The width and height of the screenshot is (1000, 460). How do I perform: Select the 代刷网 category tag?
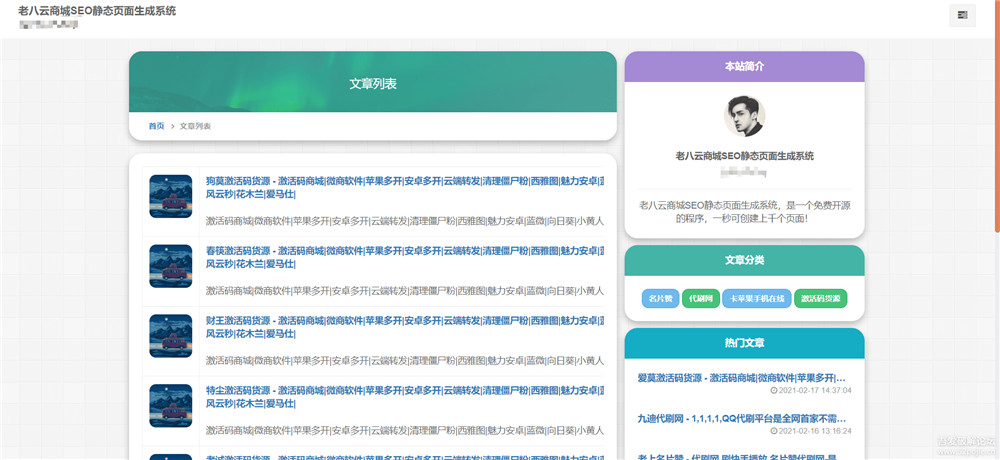pos(700,299)
